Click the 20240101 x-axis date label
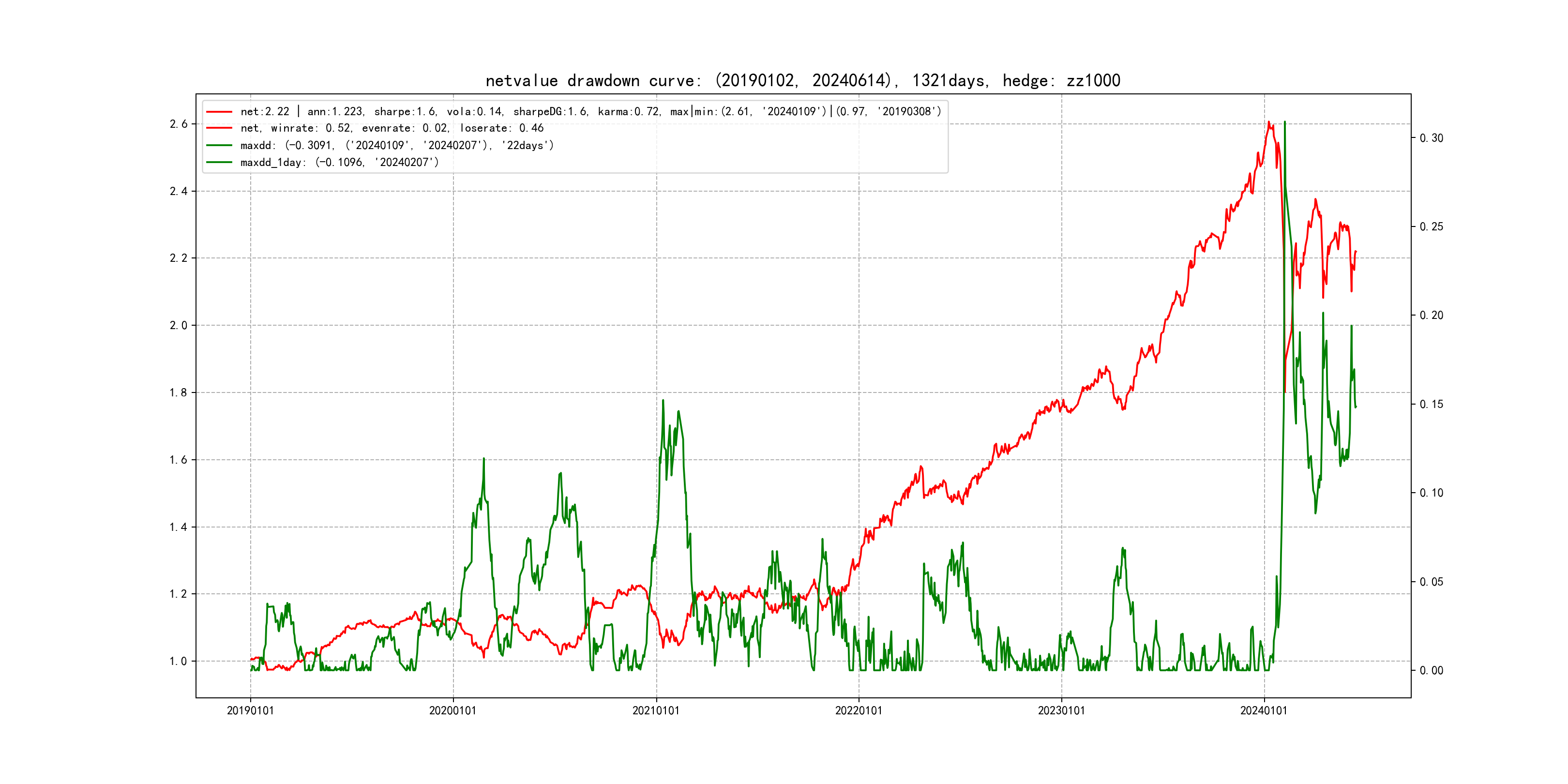This screenshot has height=784, width=1568. 1264,710
